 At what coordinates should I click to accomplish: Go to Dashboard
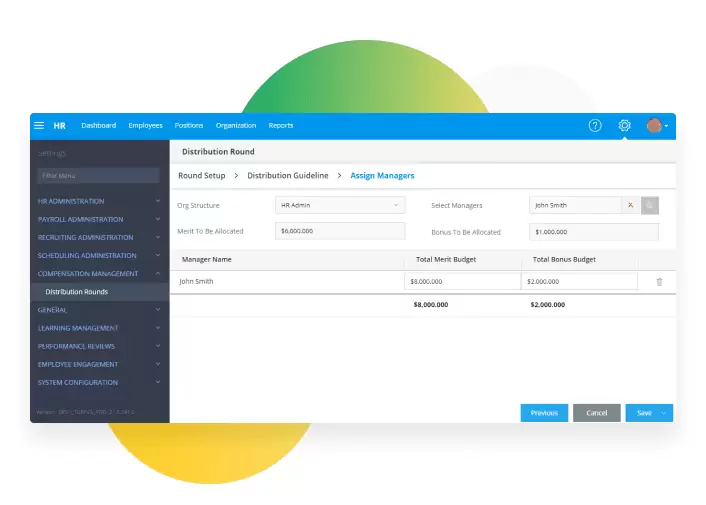(99, 126)
